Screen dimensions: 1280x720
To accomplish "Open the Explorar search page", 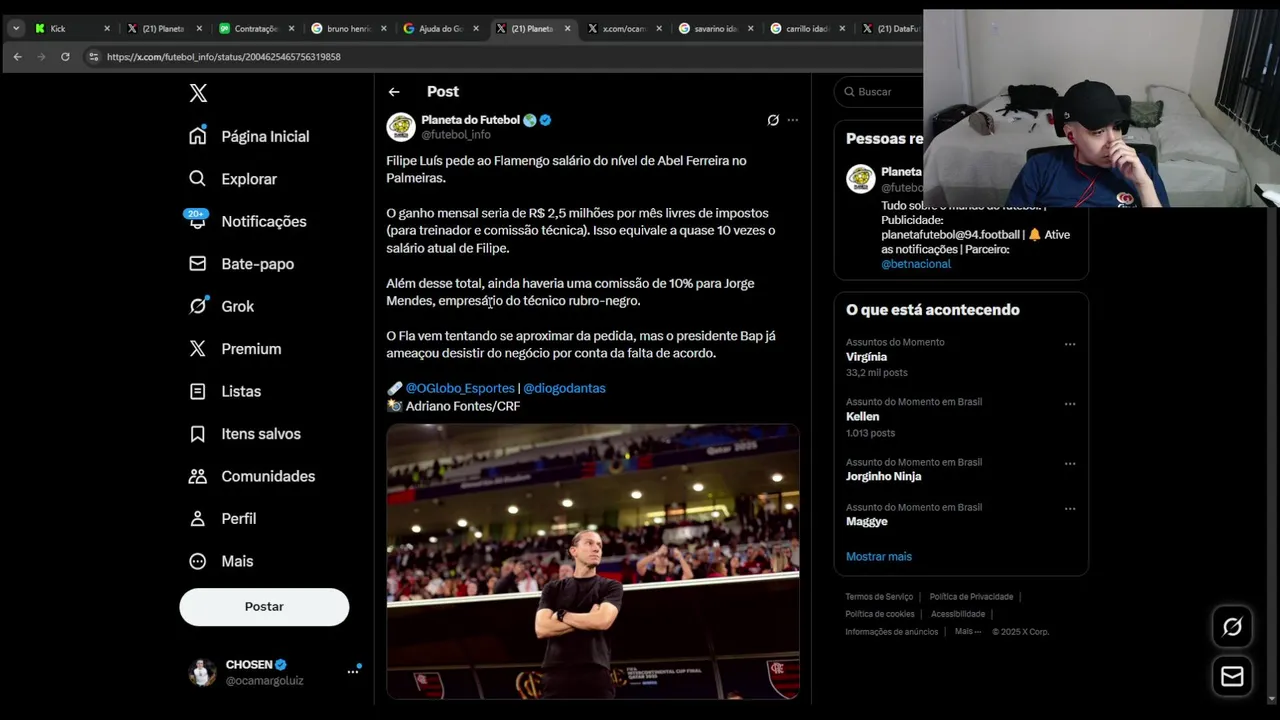I will point(233,179).
